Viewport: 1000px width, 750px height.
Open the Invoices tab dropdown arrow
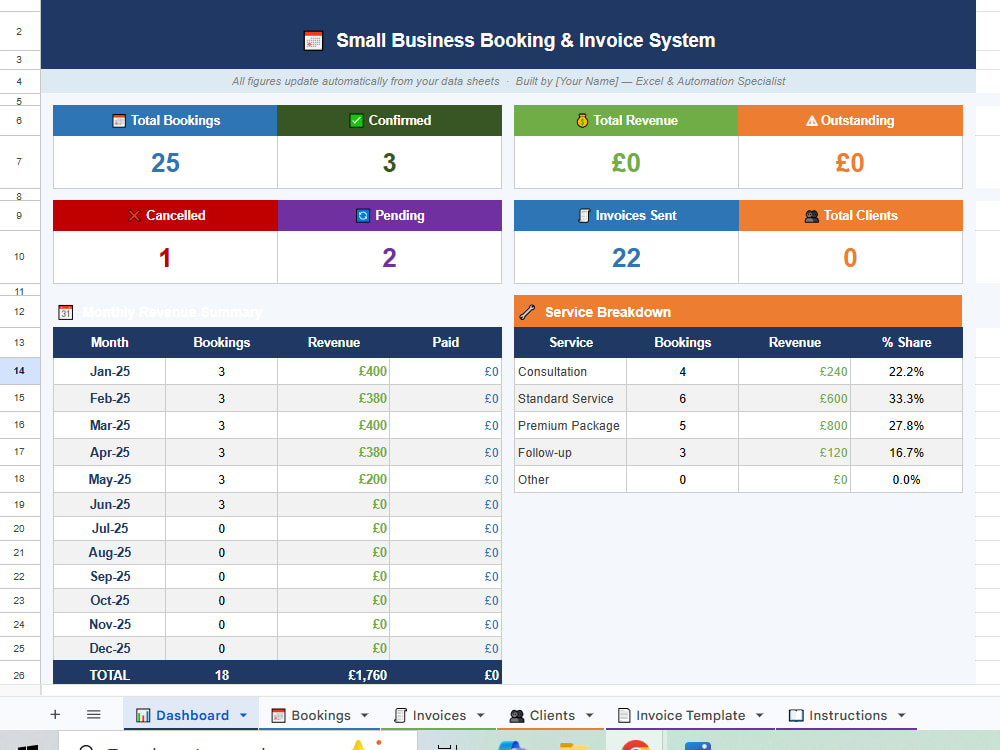[x=481, y=716]
